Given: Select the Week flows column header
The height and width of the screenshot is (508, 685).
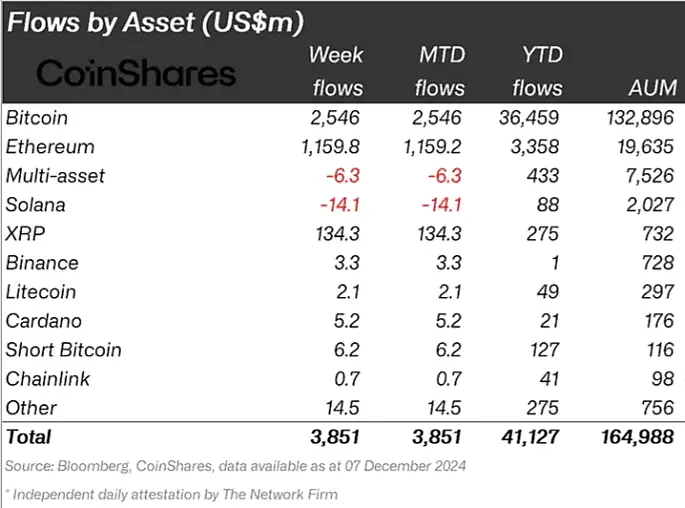Looking at the screenshot, I should (336, 71).
